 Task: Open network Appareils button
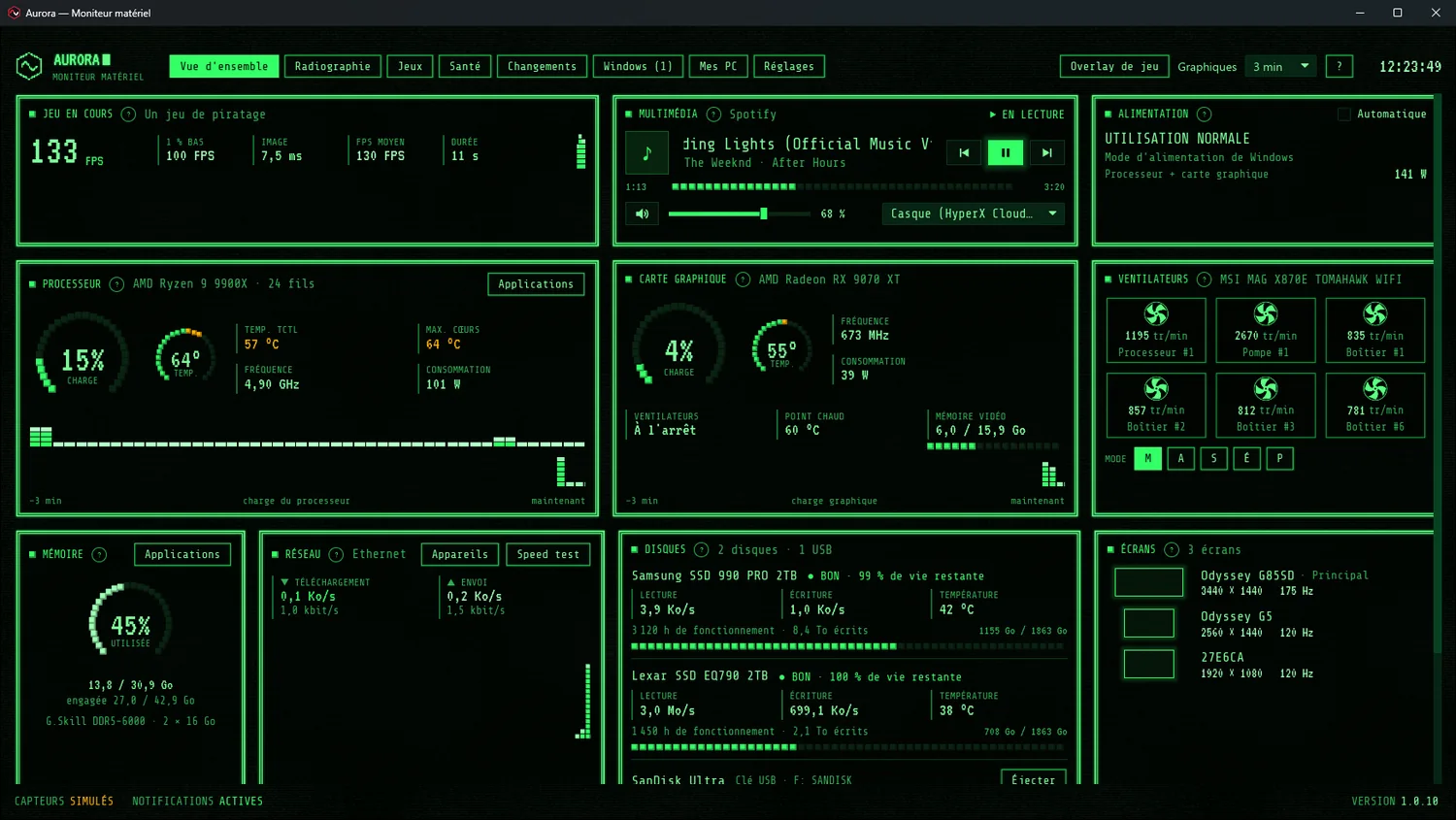[x=460, y=555]
